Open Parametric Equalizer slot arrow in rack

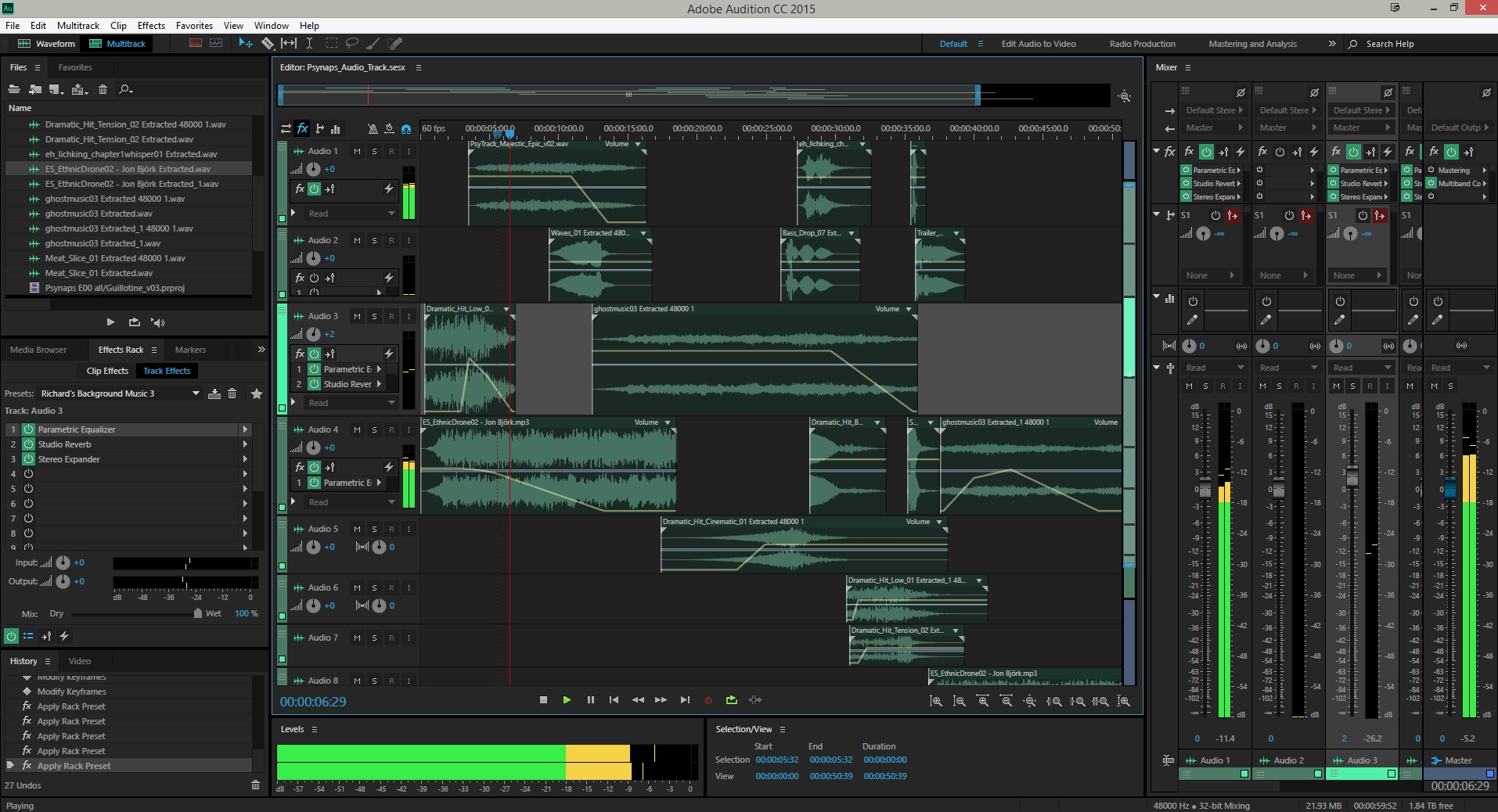tap(245, 429)
